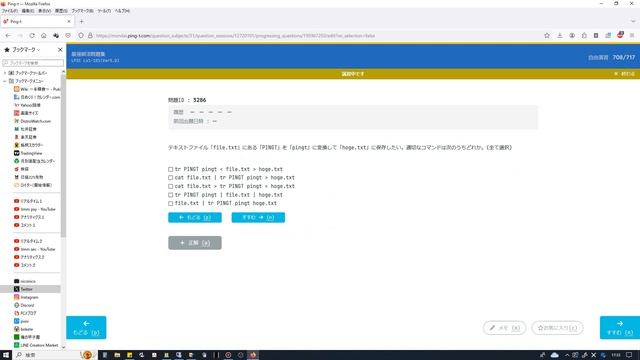640x360 pixels.
Task: Click the small next (n) button below answers
Action: (258, 218)
